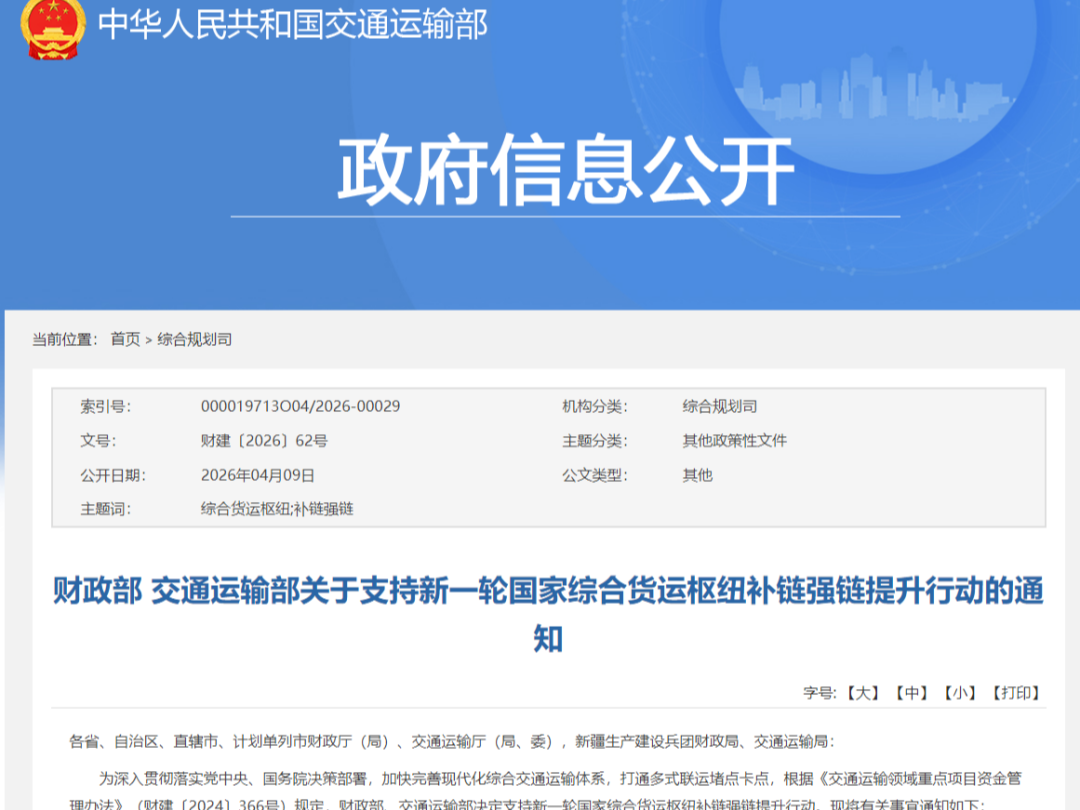Click the 中华人民共和国交通运输部 site title
Image resolution: width=1080 pixels, height=810 pixels.
(x=292, y=24)
